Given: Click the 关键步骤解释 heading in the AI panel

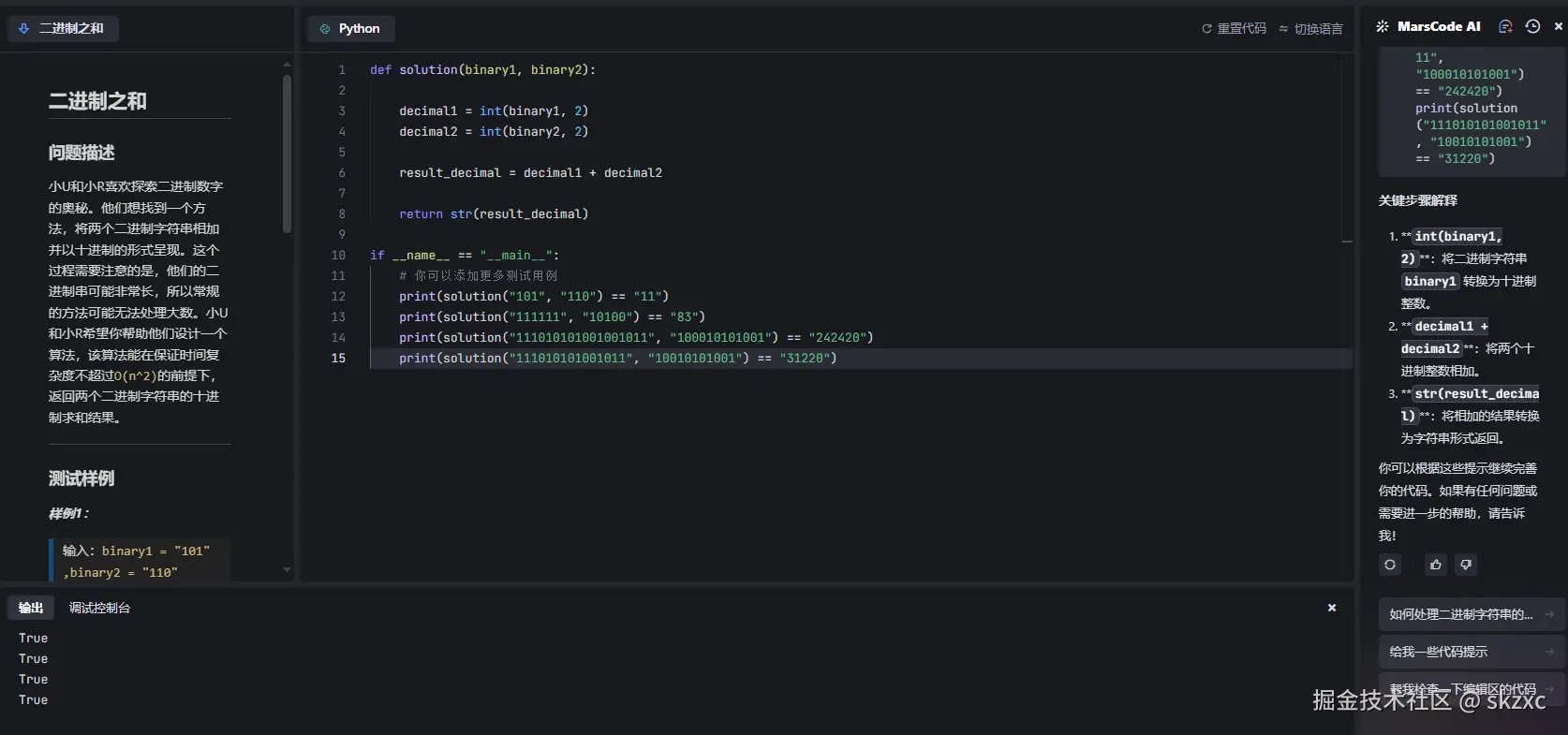Looking at the screenshot, I should pyautogui.click(x=1417, y=200).
